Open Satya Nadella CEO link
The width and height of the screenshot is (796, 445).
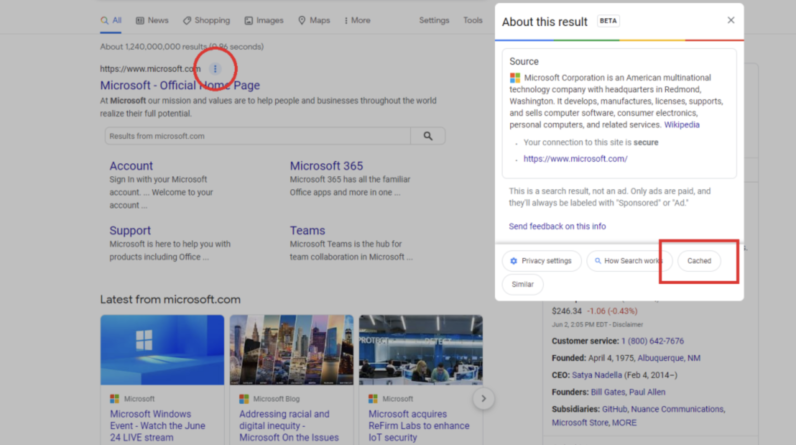[x=596, y=375]
